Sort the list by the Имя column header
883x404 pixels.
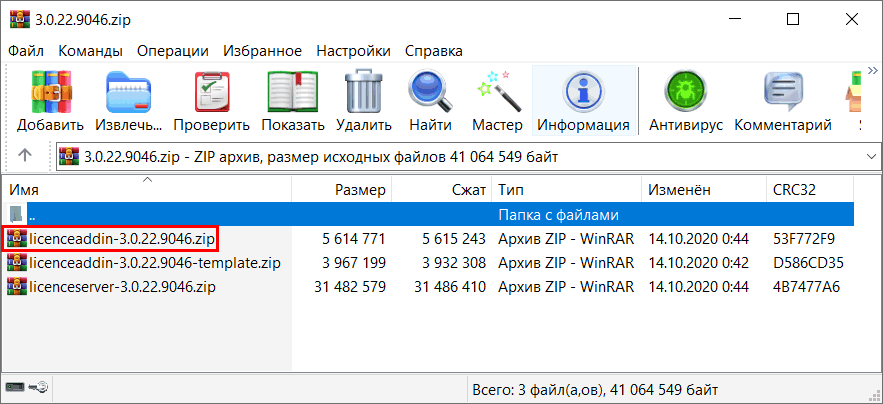click(146, 190)
